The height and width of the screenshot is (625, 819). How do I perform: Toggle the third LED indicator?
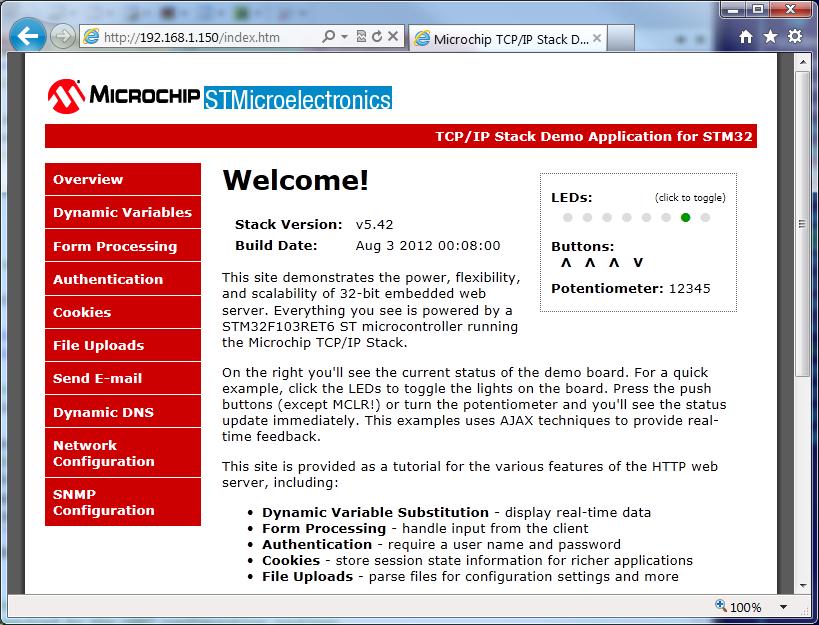pyautogui.click(x=607, y=217)
